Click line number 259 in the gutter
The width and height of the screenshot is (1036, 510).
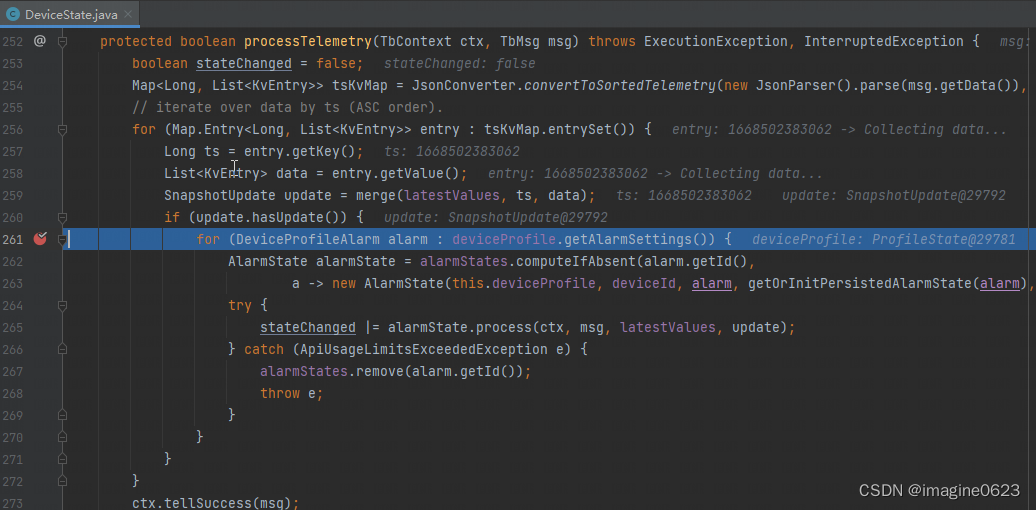point(13,196)
